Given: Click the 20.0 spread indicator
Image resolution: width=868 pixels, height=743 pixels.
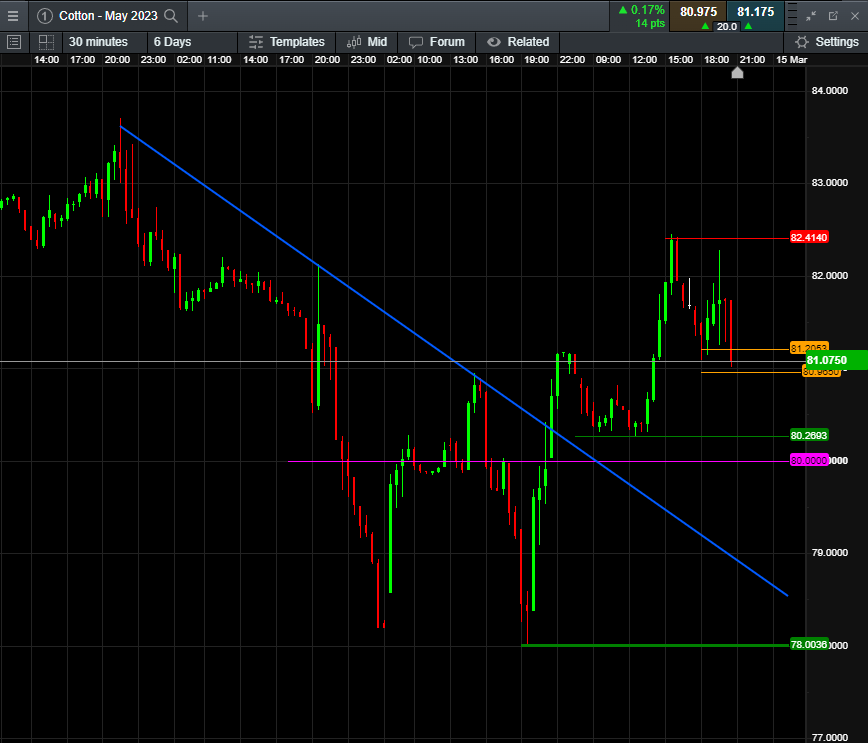Looking at the screenshot, I should point(727,27).
